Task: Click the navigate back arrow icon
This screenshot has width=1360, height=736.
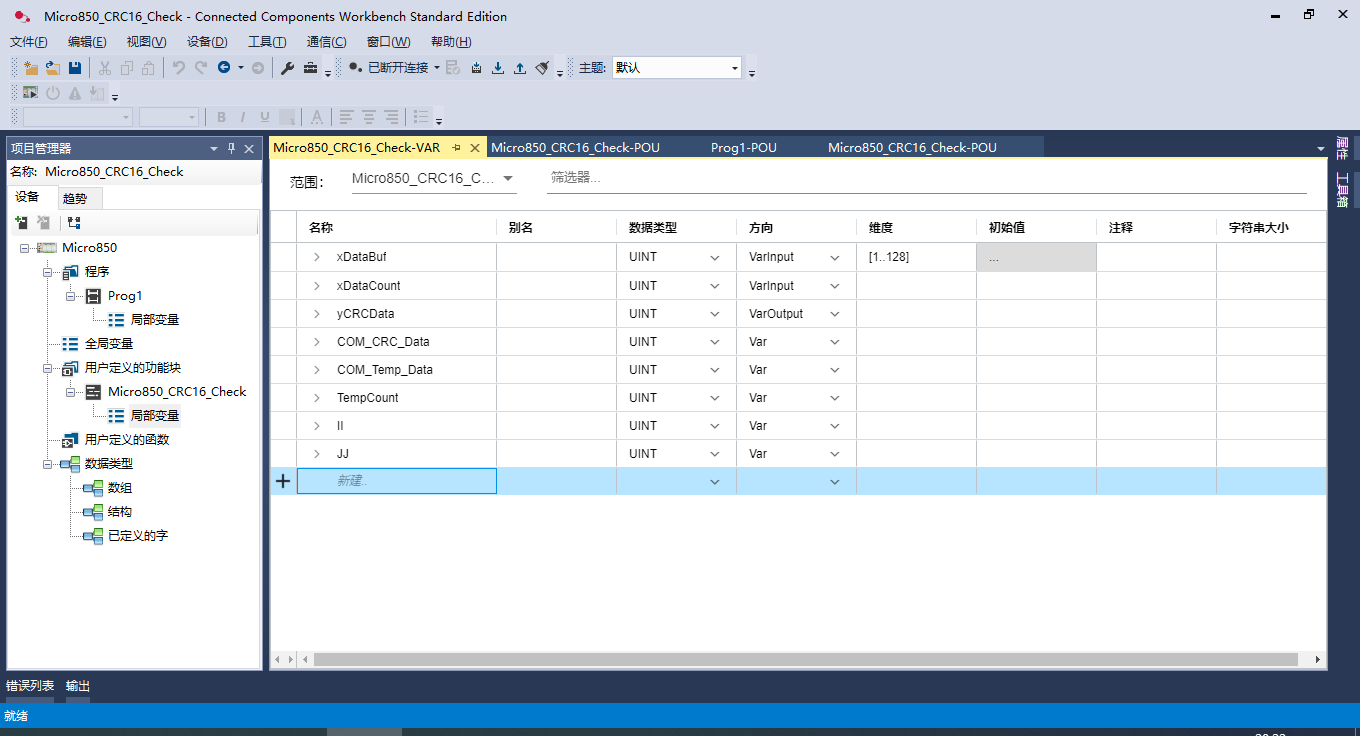Action: pyautogui.click(x=224, y=68)
